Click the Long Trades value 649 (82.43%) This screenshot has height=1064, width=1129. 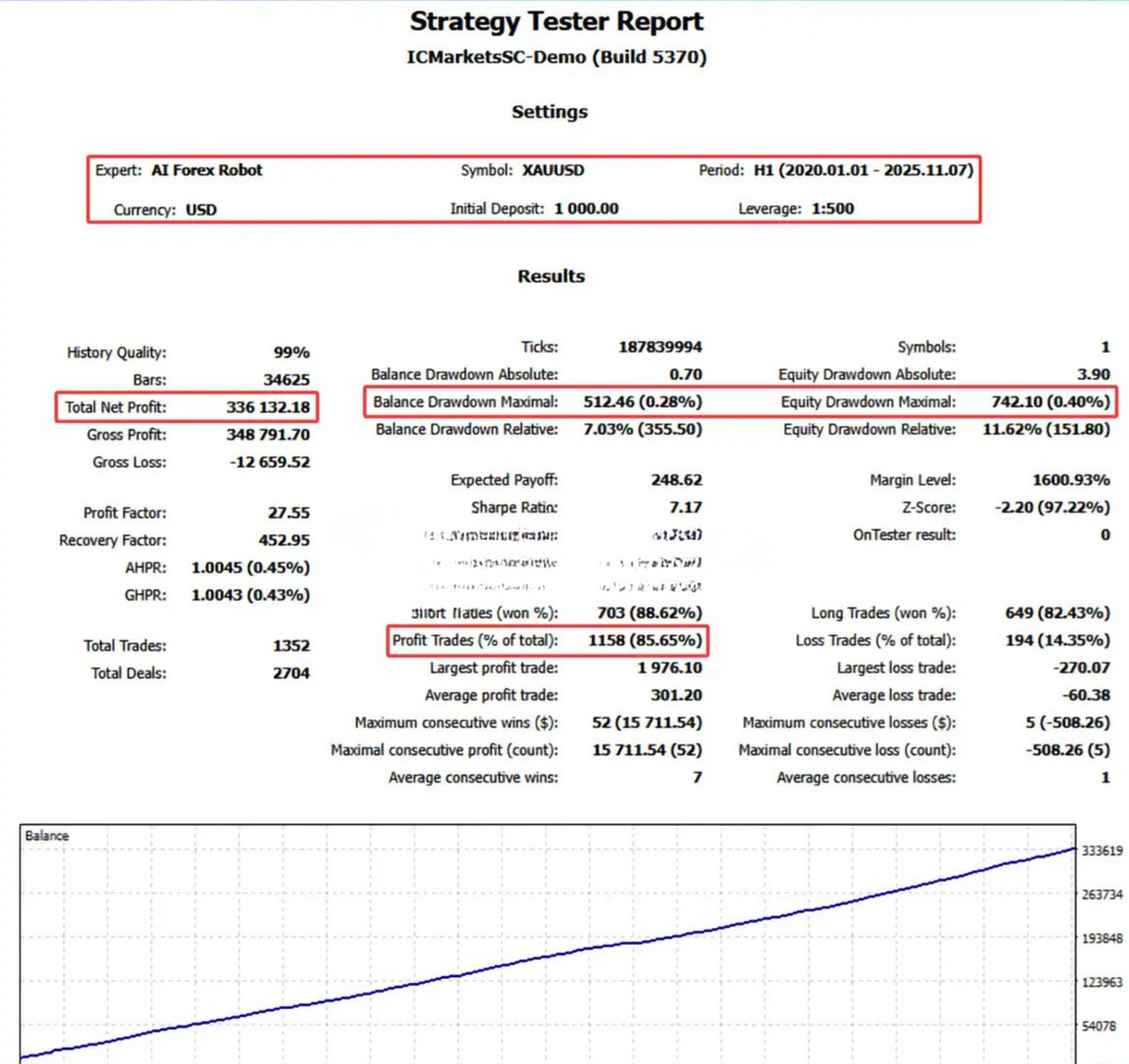tap(1057, 612)
